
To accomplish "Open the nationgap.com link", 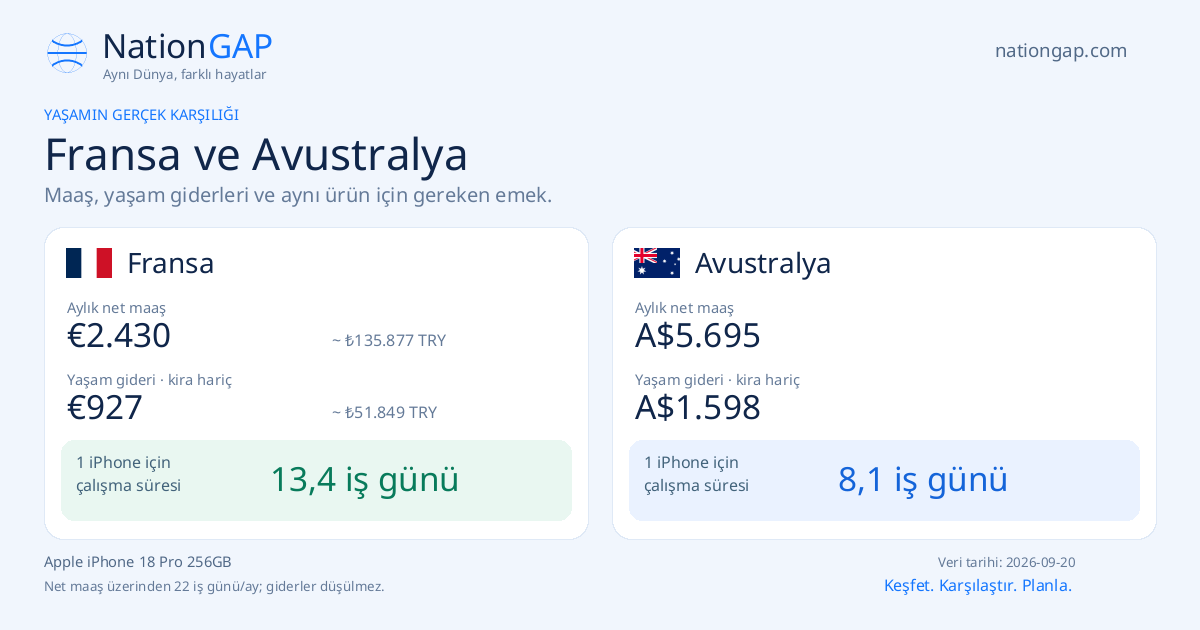I will click(1061, 50).
